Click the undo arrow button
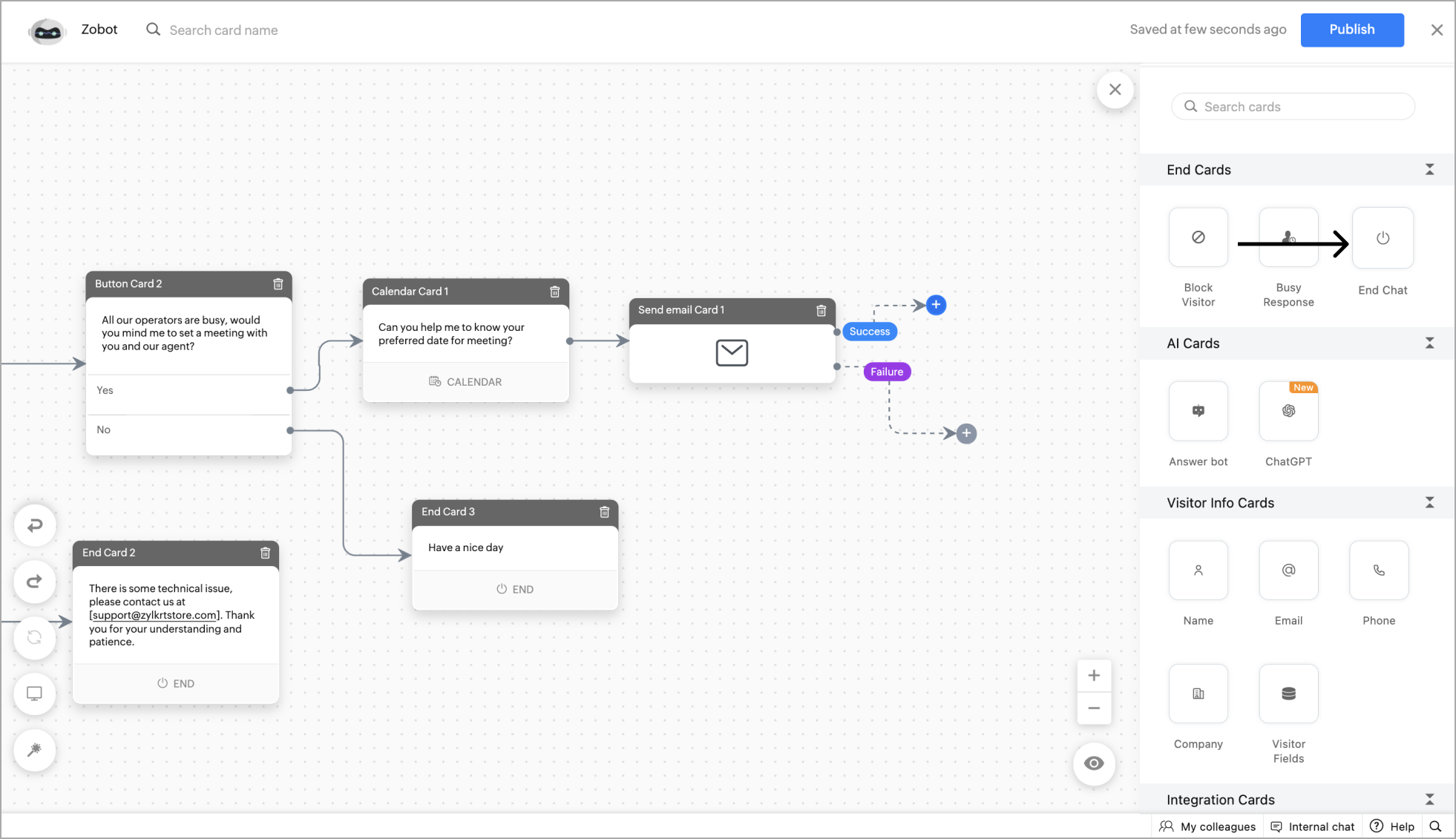 click(35, 526)
